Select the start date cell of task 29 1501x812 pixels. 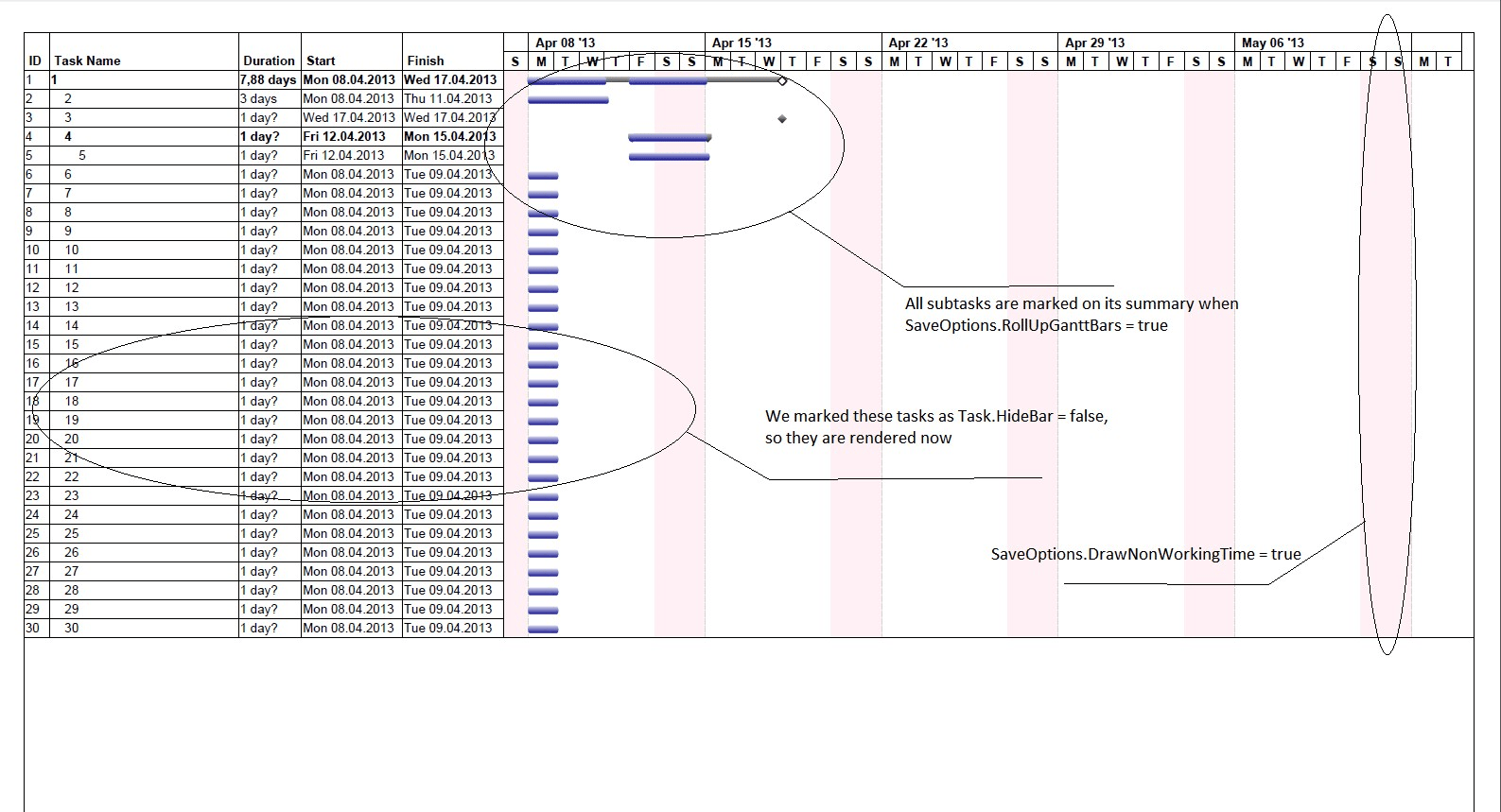tap(351, 610)
